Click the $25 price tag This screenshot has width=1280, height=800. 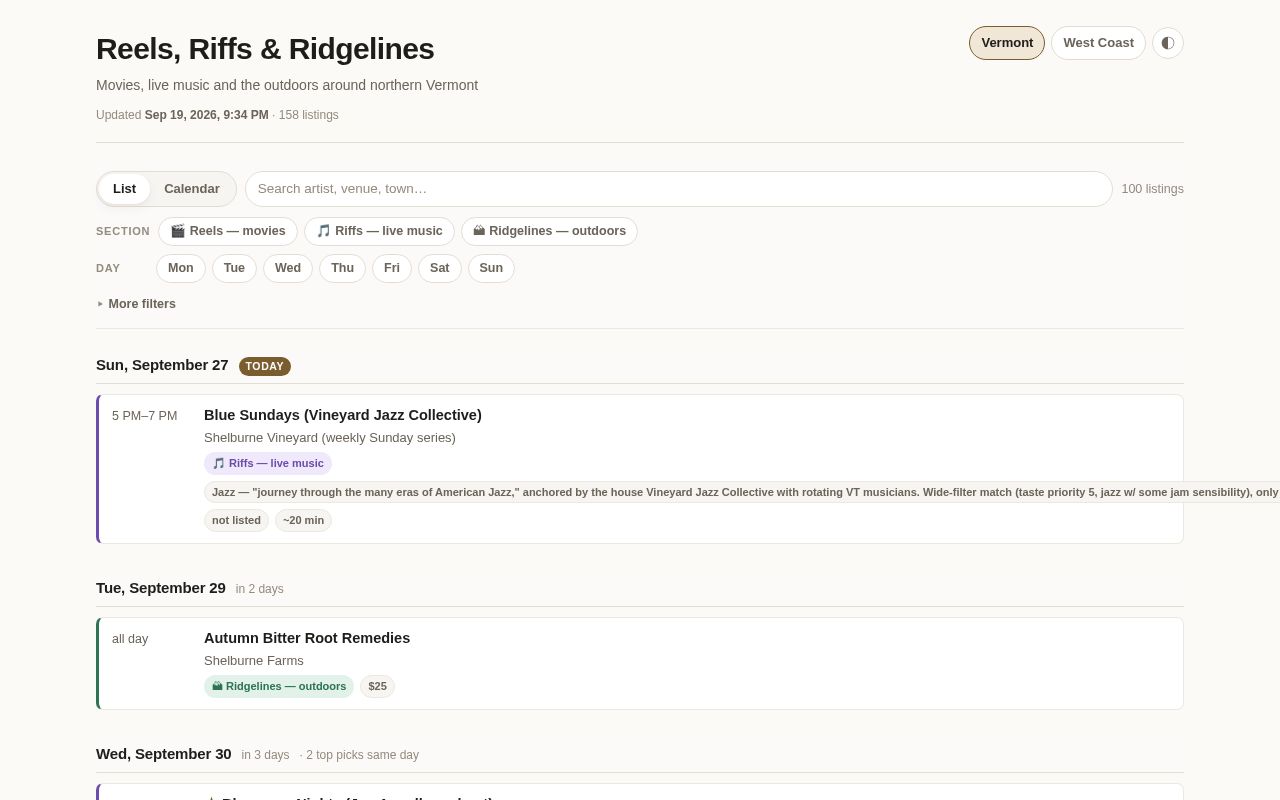pos(377,686)
